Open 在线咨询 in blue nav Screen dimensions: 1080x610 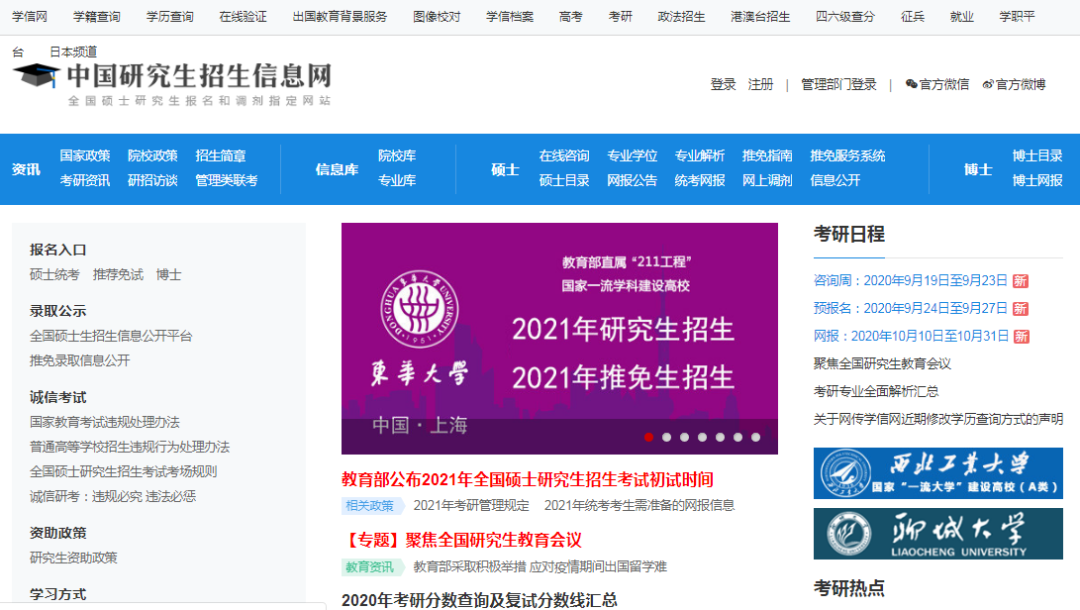coord(564,156)
